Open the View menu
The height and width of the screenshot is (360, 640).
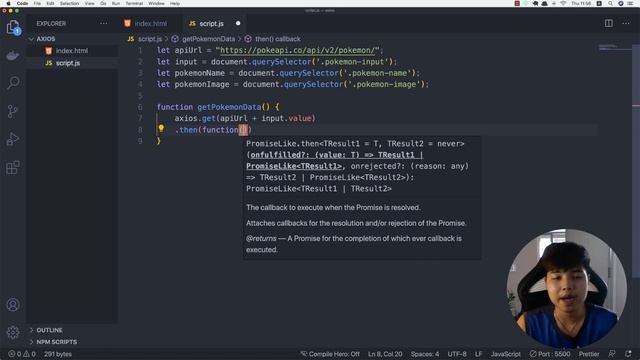(x=89, y=3)
